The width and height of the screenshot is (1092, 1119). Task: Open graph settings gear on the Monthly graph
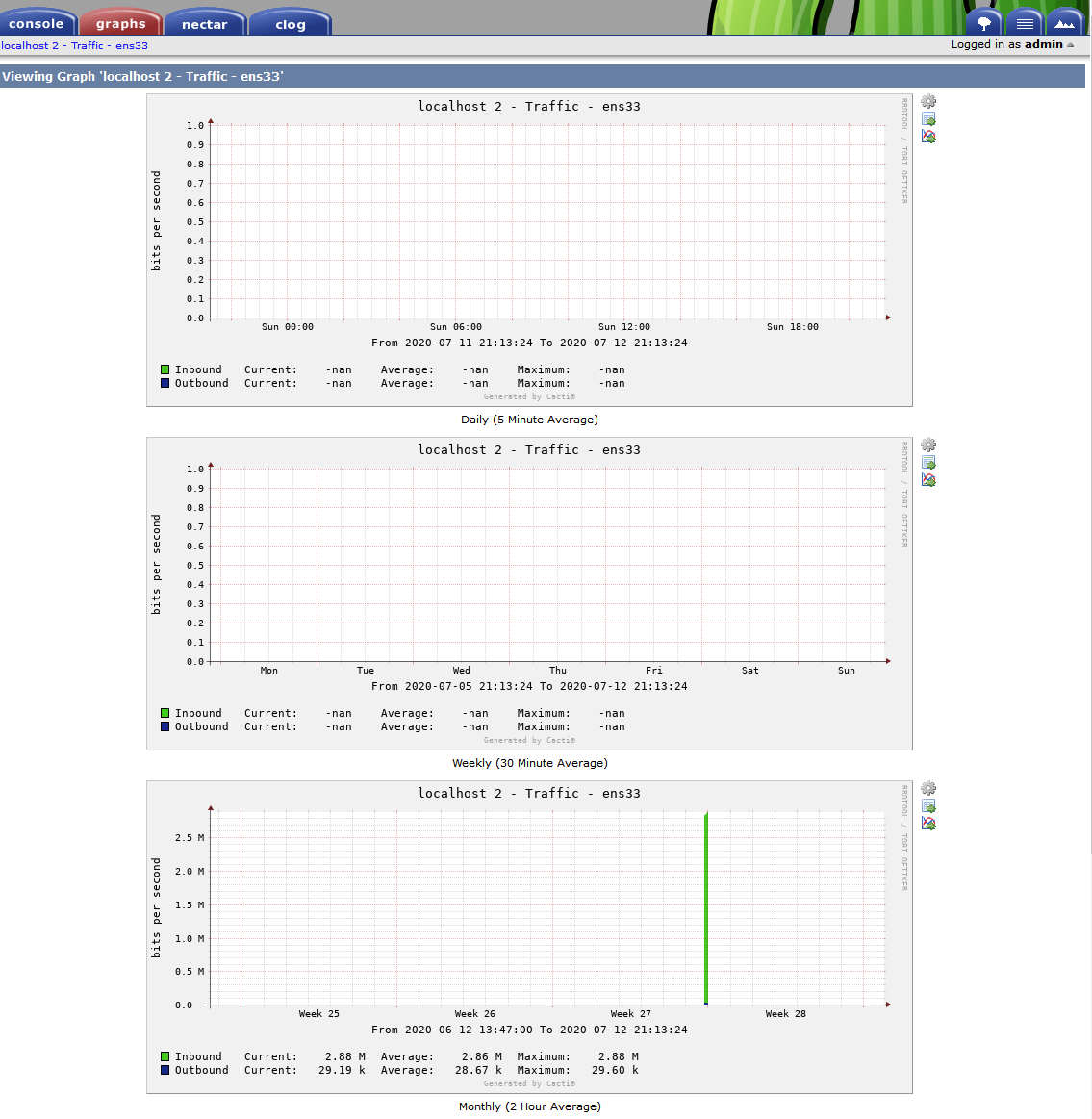click(x=927, y=788)
